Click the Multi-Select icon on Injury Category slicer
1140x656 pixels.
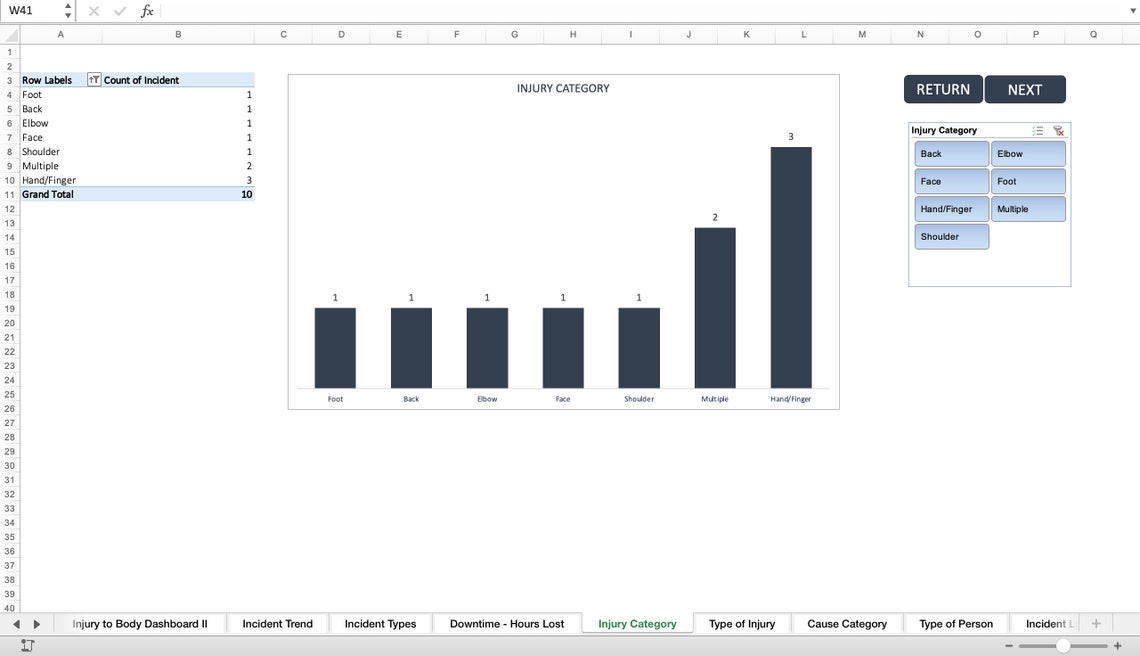1038,130
